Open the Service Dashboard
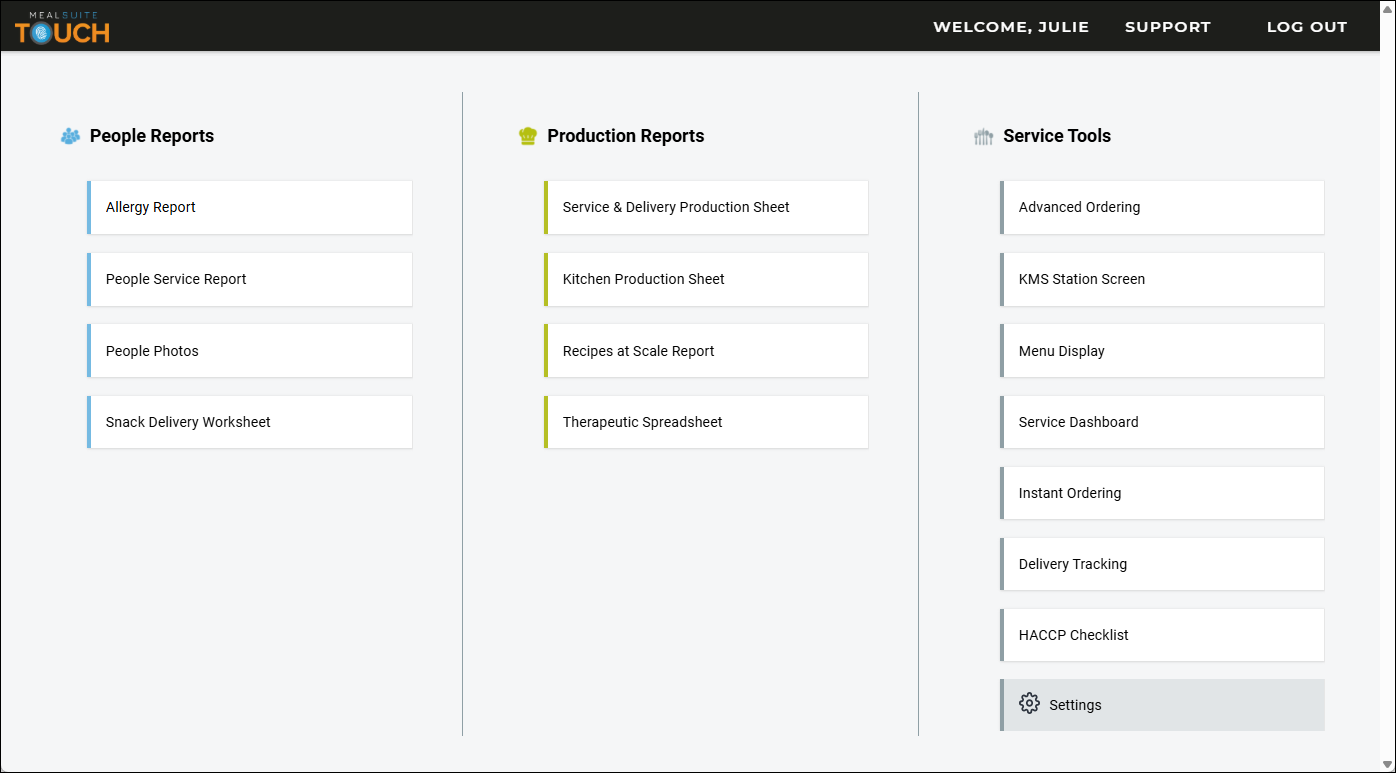Image resolution: width=1396 pixels, height=773 pixels. 1162,422
